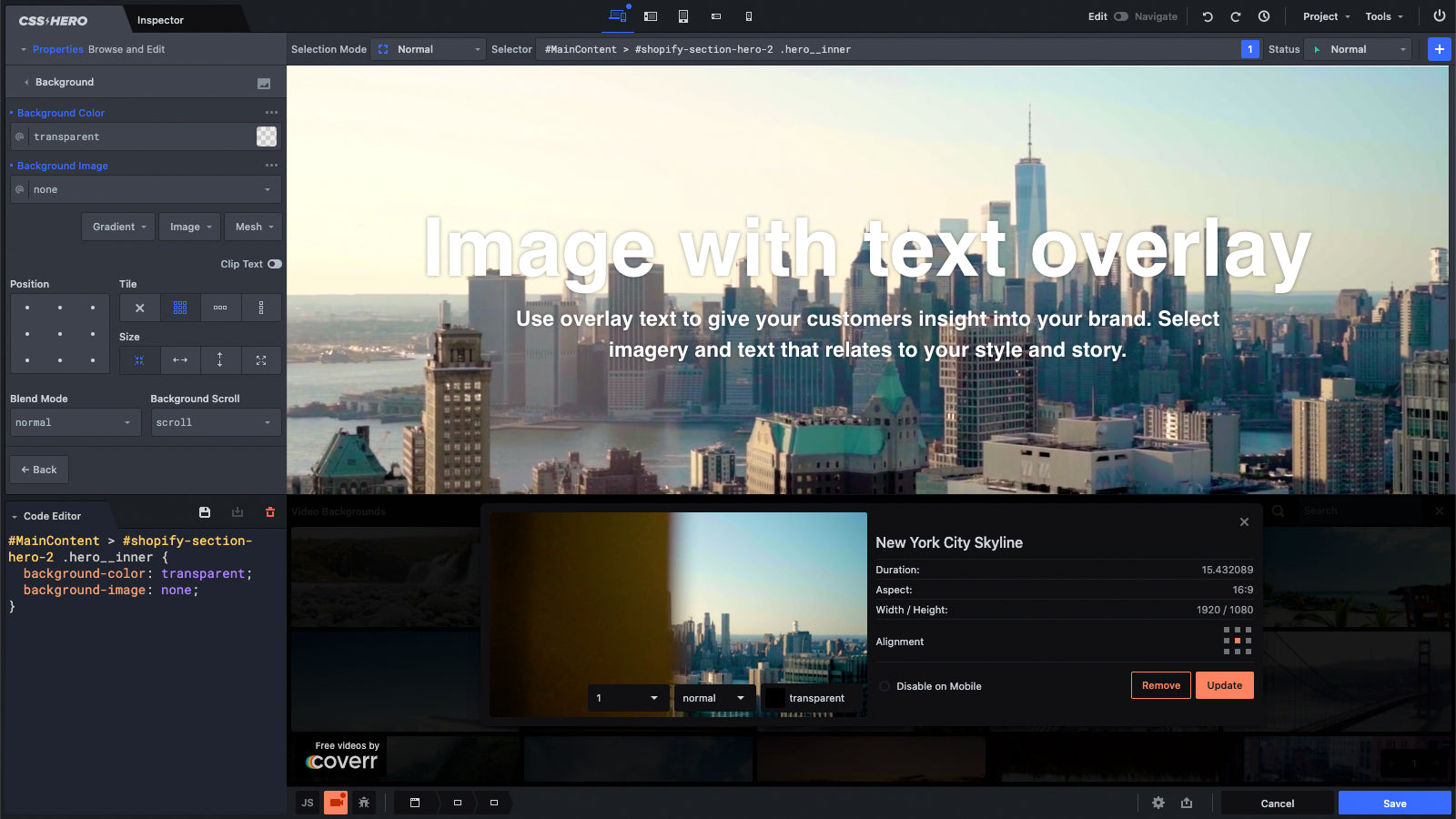This screenshot has width=1456, height=819.
Task: Click the transparent background color swatch
Action: [267, 136]
